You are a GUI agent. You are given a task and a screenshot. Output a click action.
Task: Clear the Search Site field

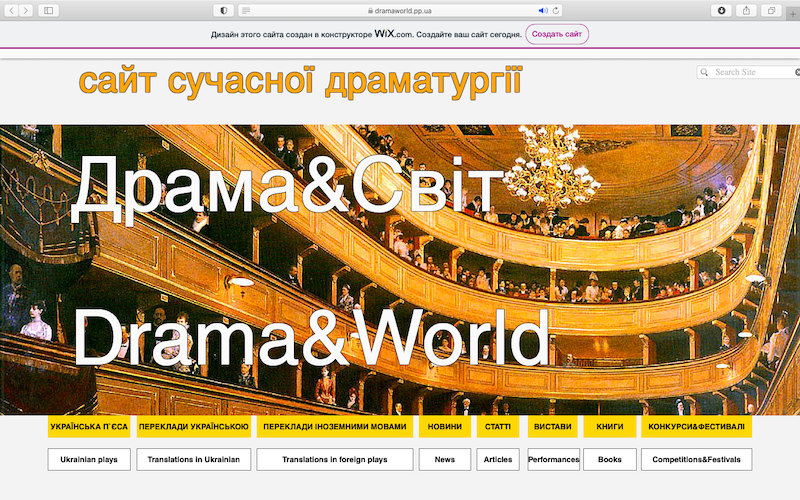point(797,72)
